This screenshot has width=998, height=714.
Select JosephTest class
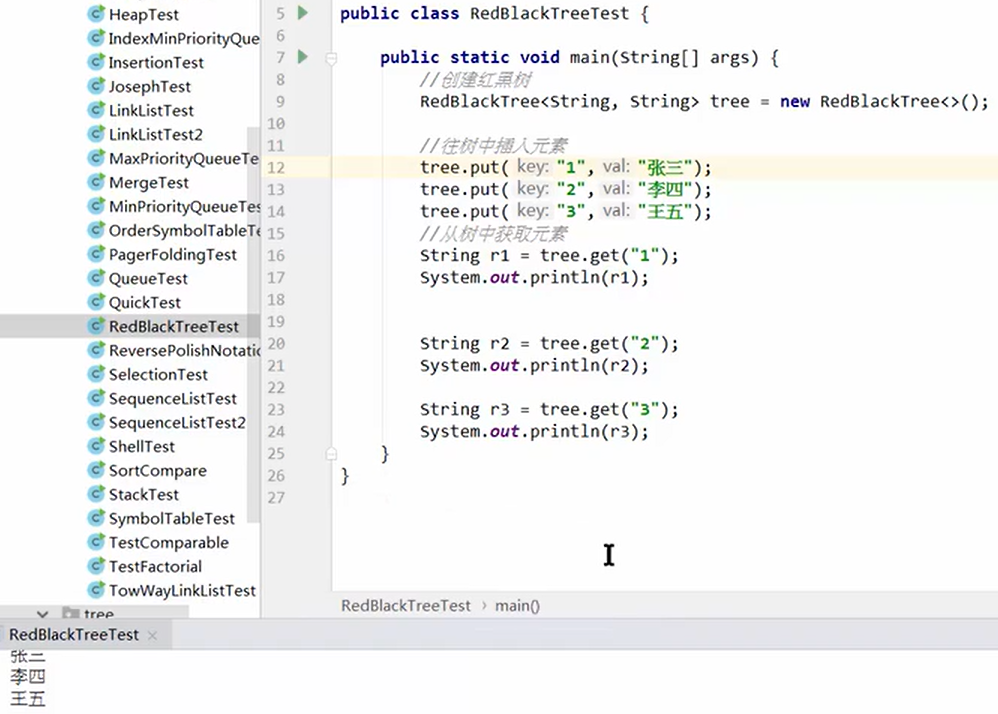[150, 87]
